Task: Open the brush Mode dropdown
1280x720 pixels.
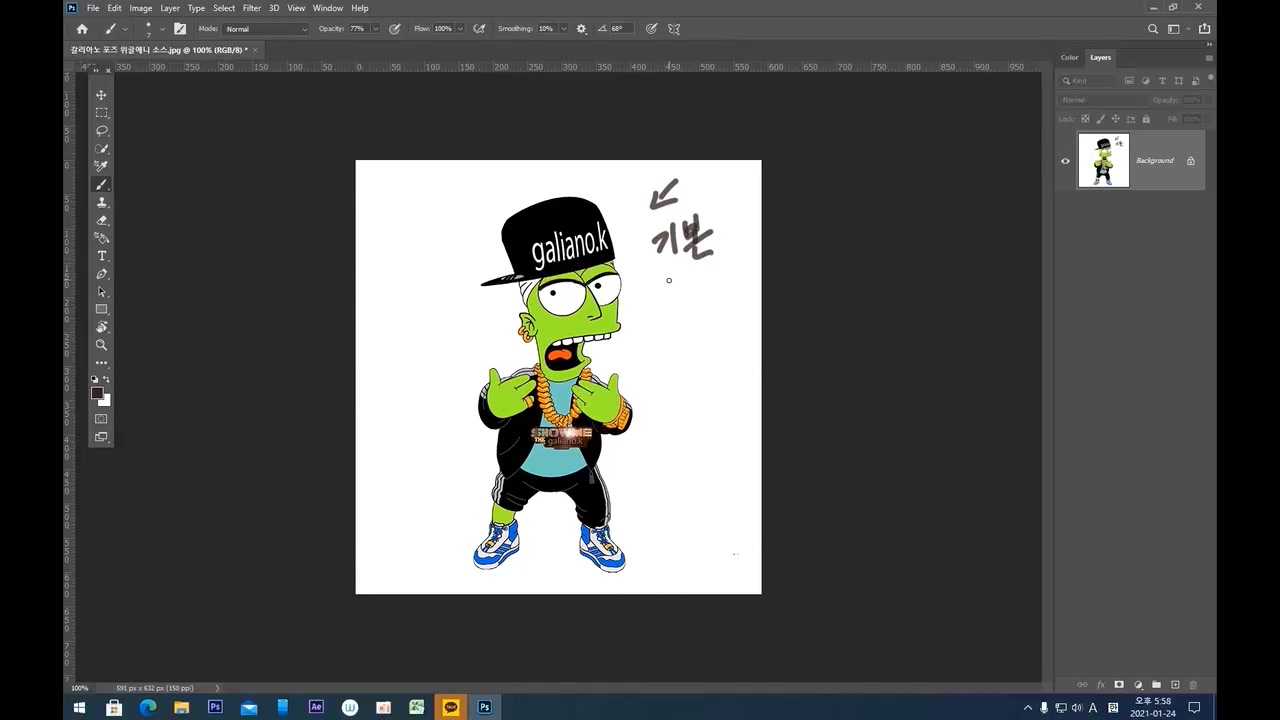Action: [266, 29]
